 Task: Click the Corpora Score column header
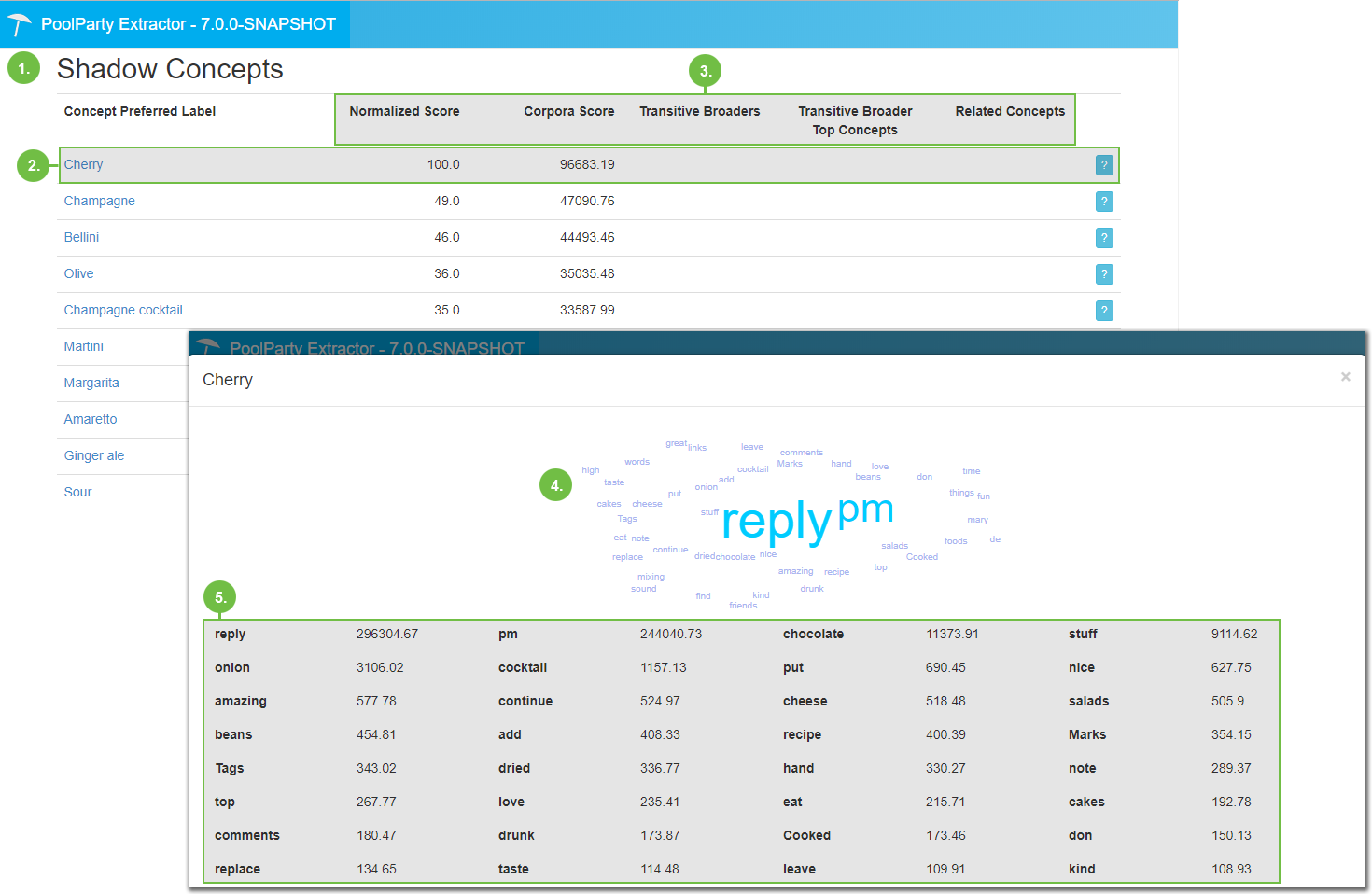click(x=568, y=112)
